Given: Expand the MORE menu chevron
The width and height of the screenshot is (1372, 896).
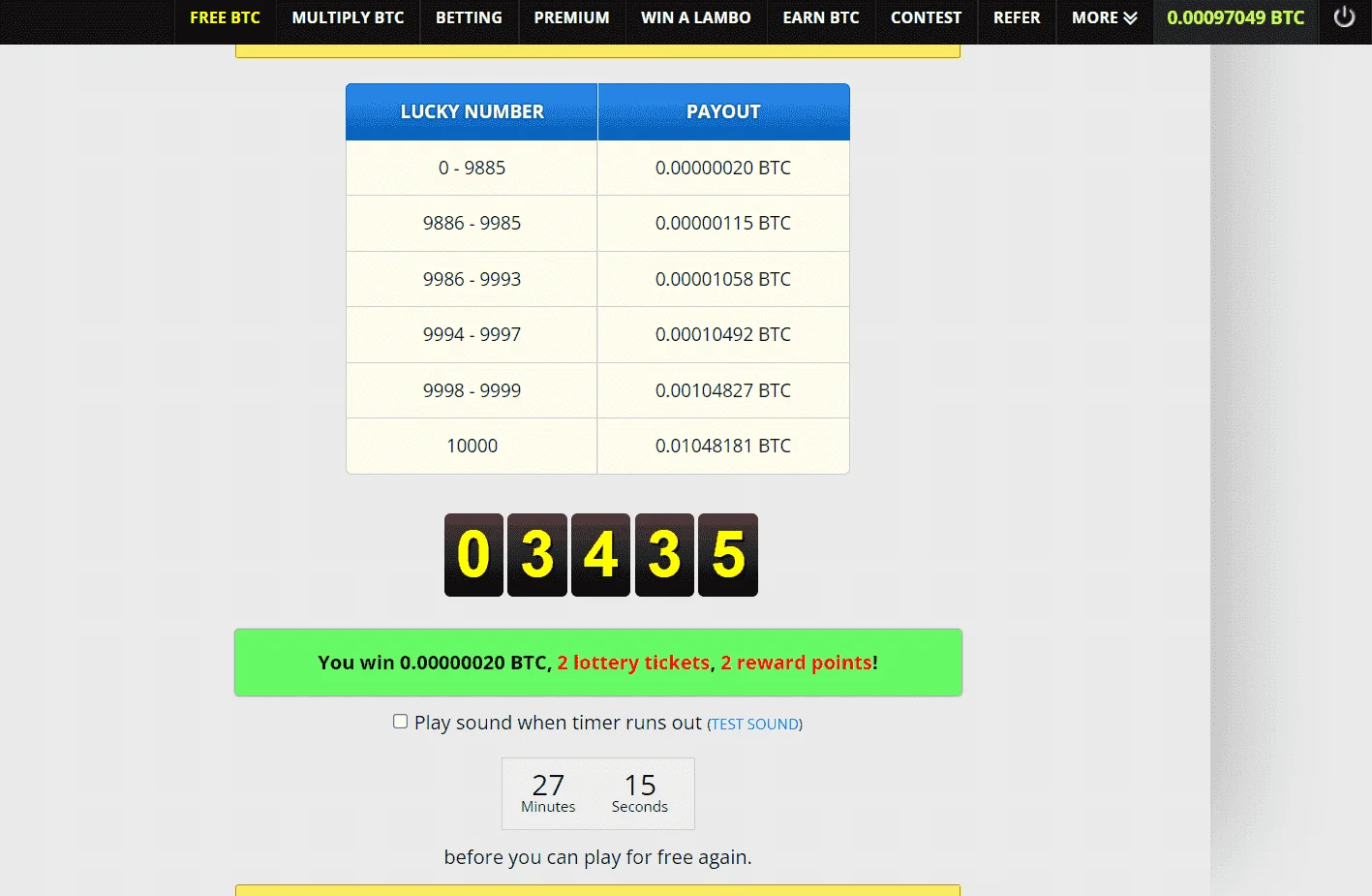Looking at the screenshot, I should pyautogui.click(x=1130, y=18).
